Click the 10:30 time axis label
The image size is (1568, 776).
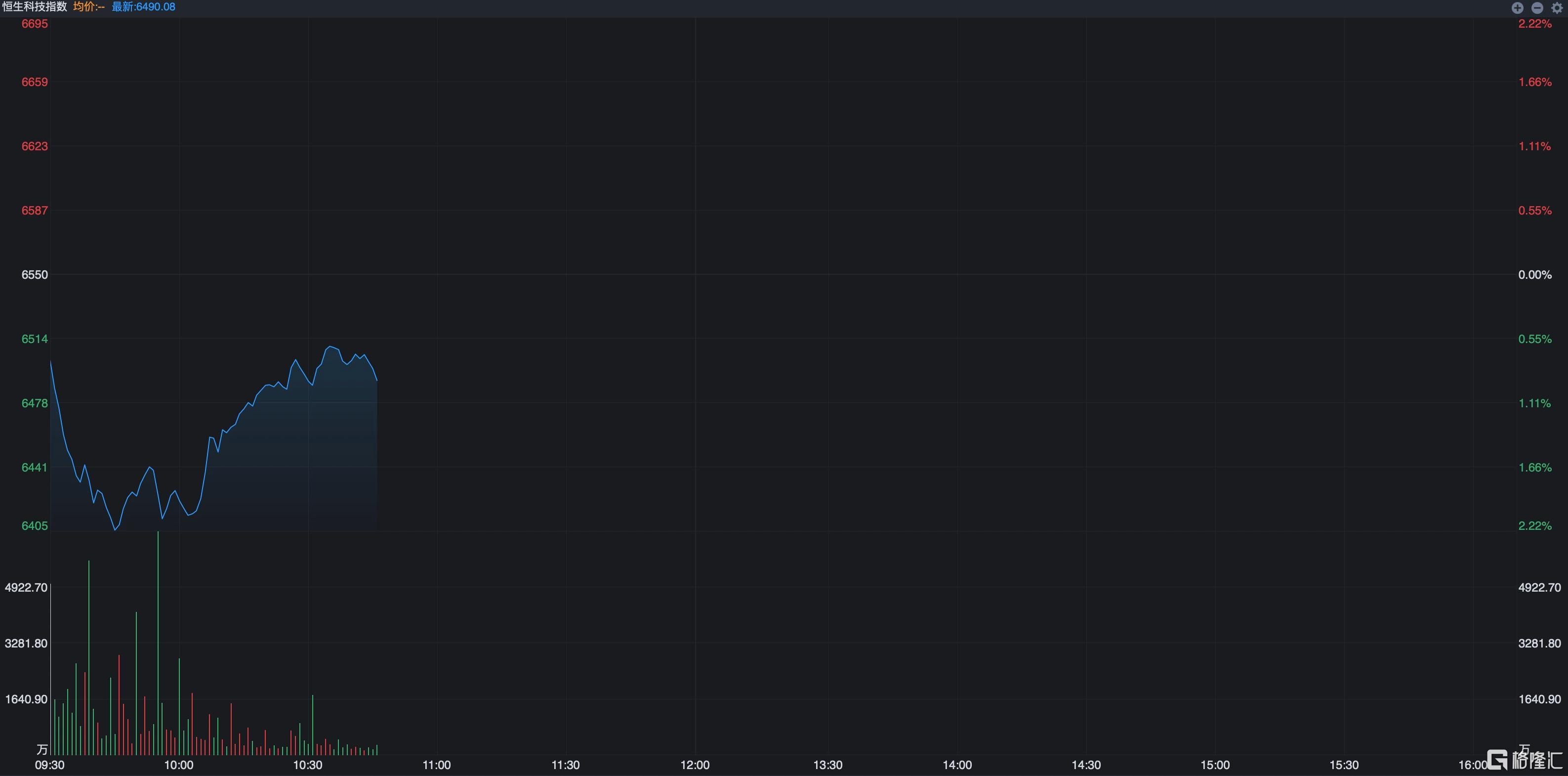pos(308,765)
